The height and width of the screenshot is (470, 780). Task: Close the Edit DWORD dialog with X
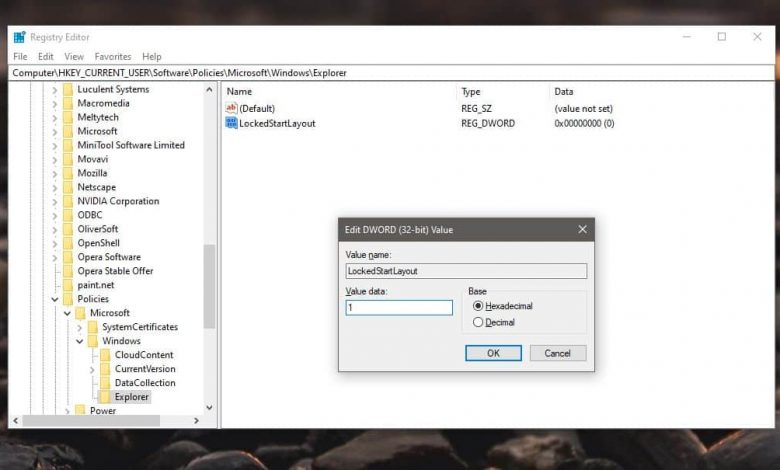583,229
